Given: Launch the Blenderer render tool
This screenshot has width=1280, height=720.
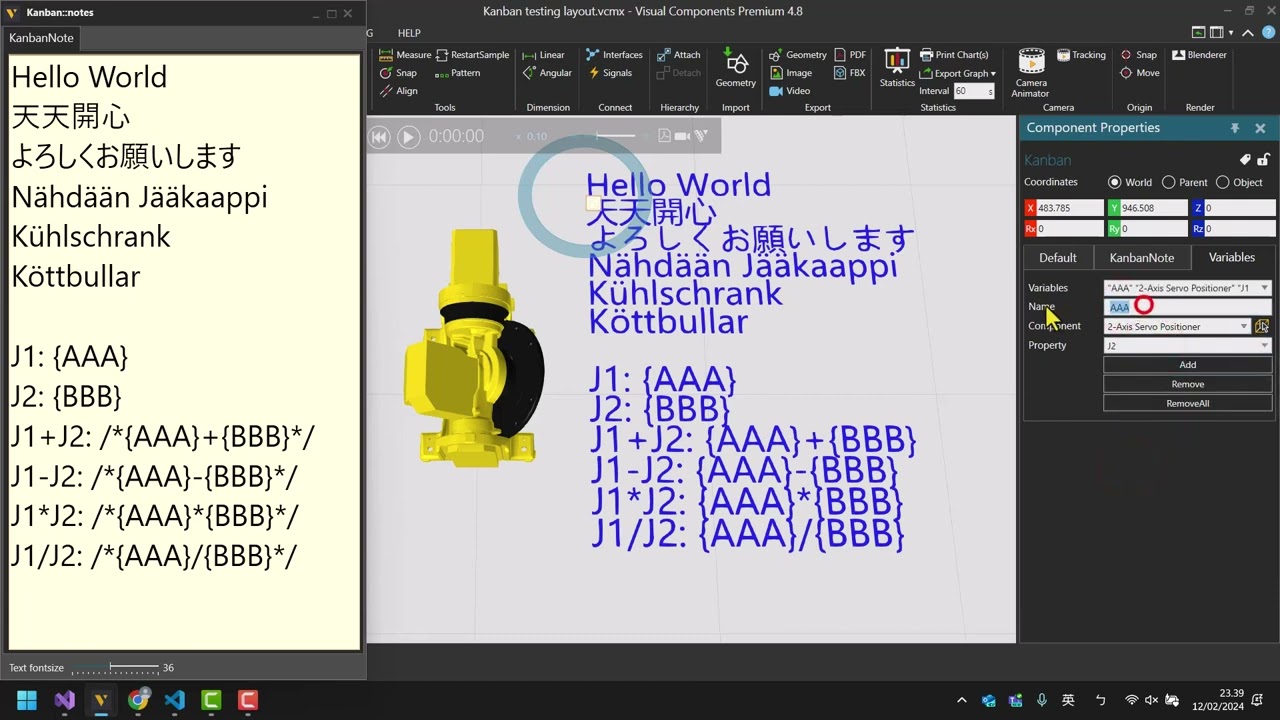Looking at the screenshot, I should tap(1199, 55).
